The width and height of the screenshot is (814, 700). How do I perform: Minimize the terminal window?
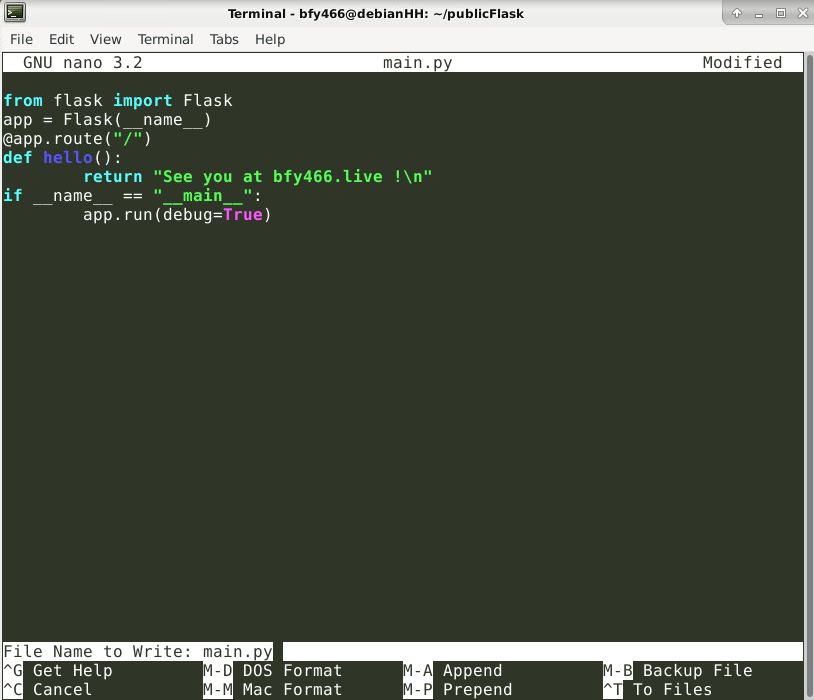pyautogui.click(x=759, y=13)
